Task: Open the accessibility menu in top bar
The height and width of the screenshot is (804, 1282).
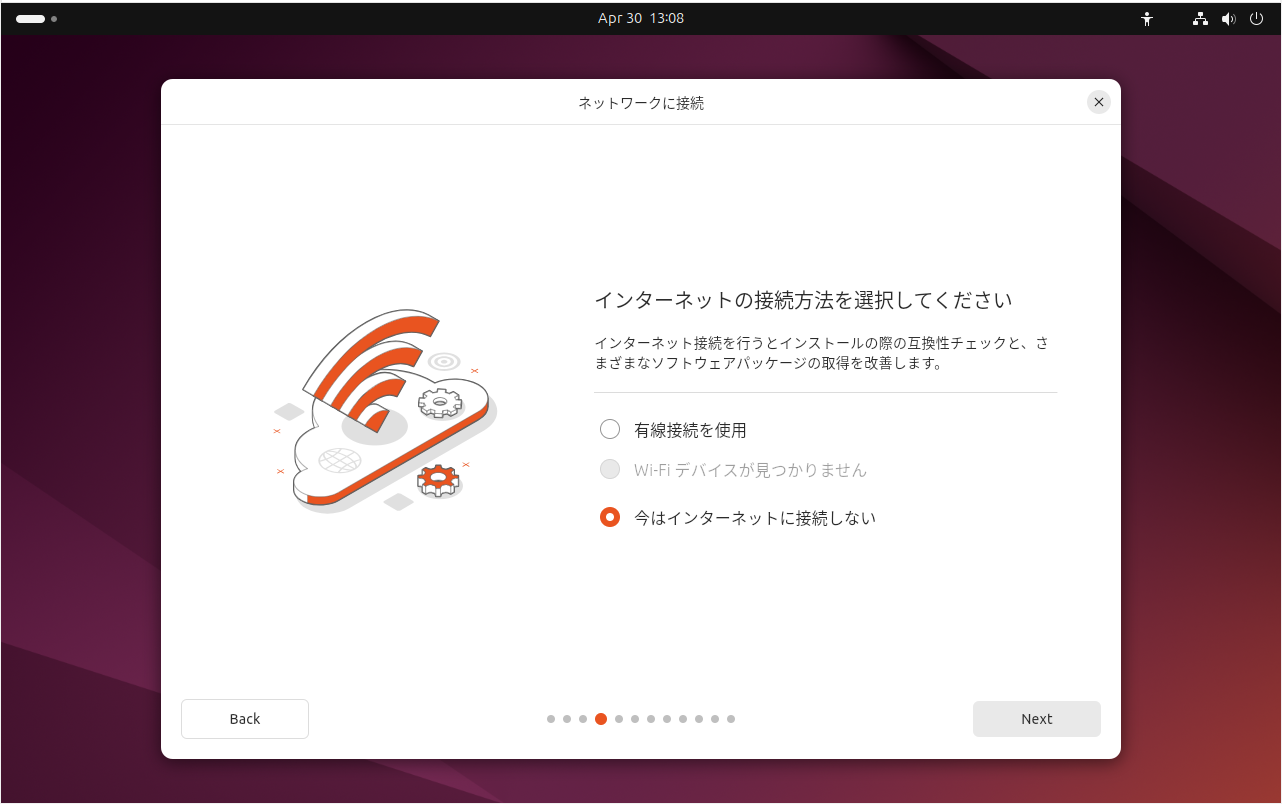Action: [x=1147, y=18]
